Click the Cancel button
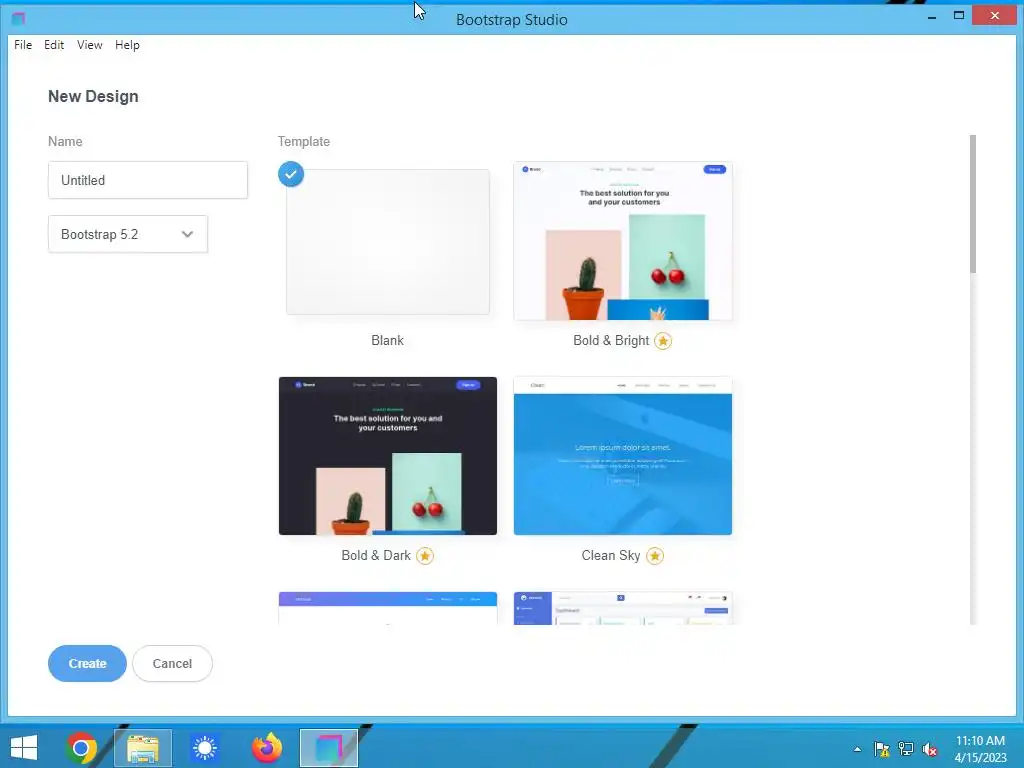This screenshot has height=768, width=1024. [x=172, y=664]
